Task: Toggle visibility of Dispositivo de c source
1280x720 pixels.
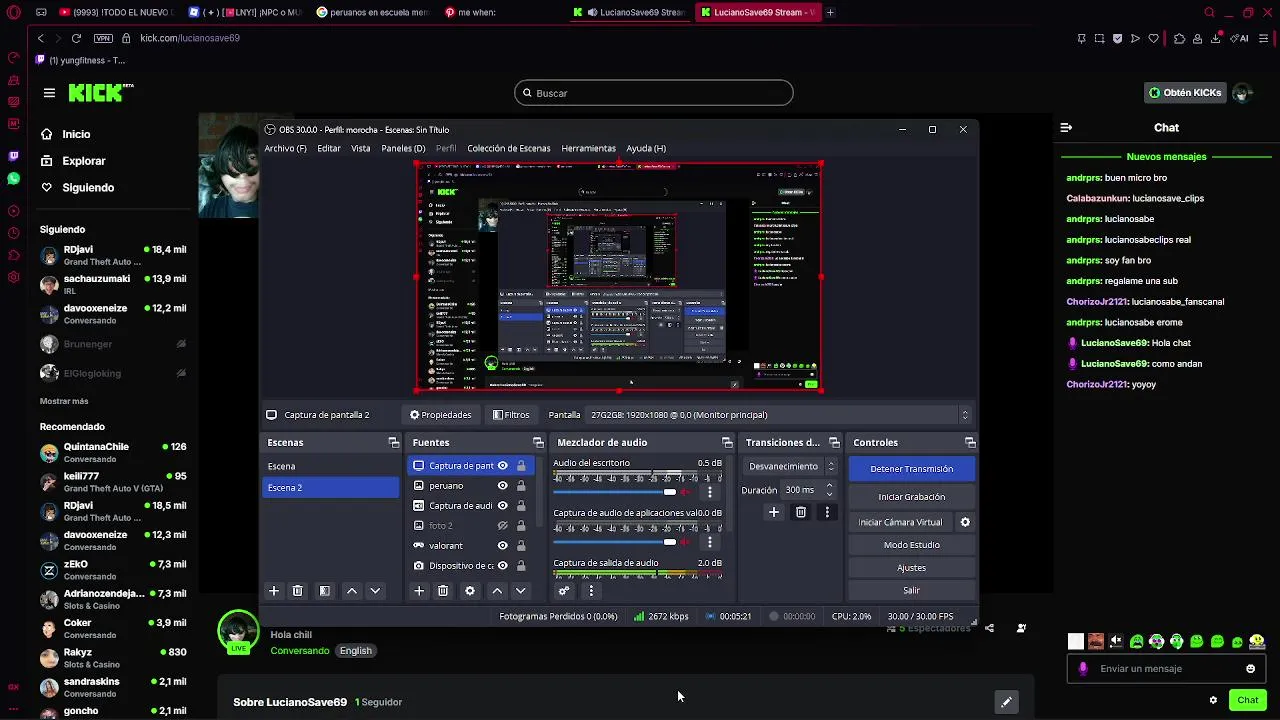Action: click(503, 566)
